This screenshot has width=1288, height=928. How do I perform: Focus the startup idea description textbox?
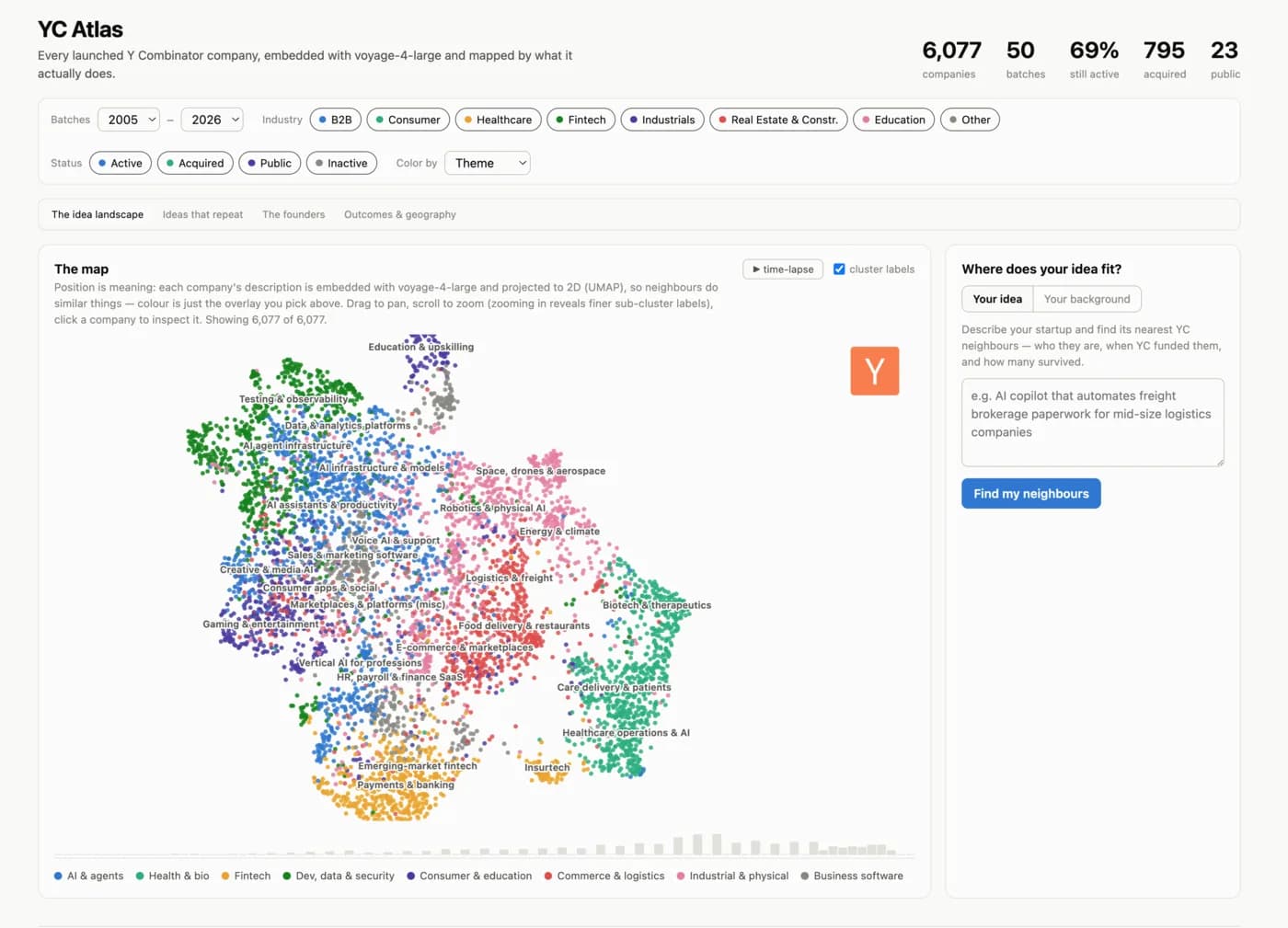tap(1092, 422)
